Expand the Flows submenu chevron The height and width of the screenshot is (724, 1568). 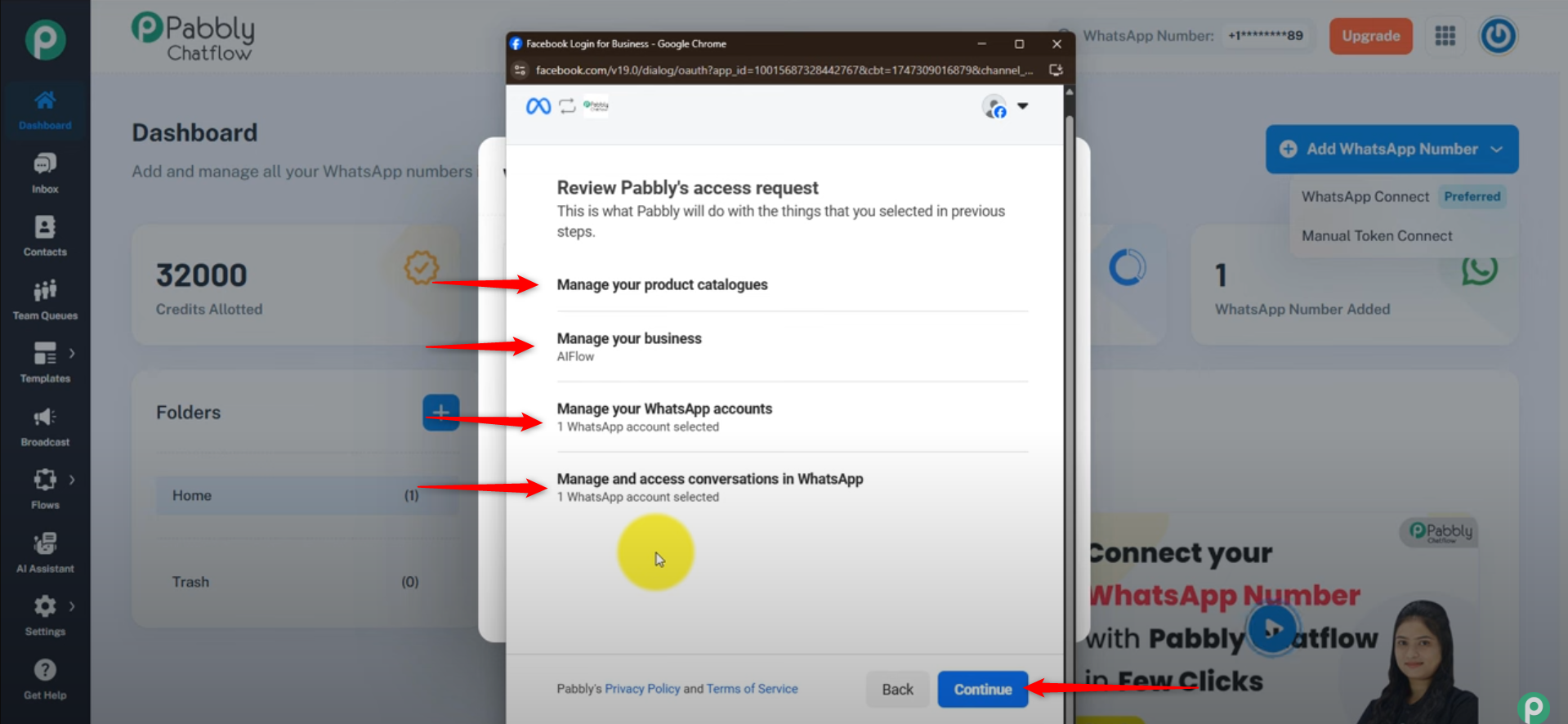[72, 480]
